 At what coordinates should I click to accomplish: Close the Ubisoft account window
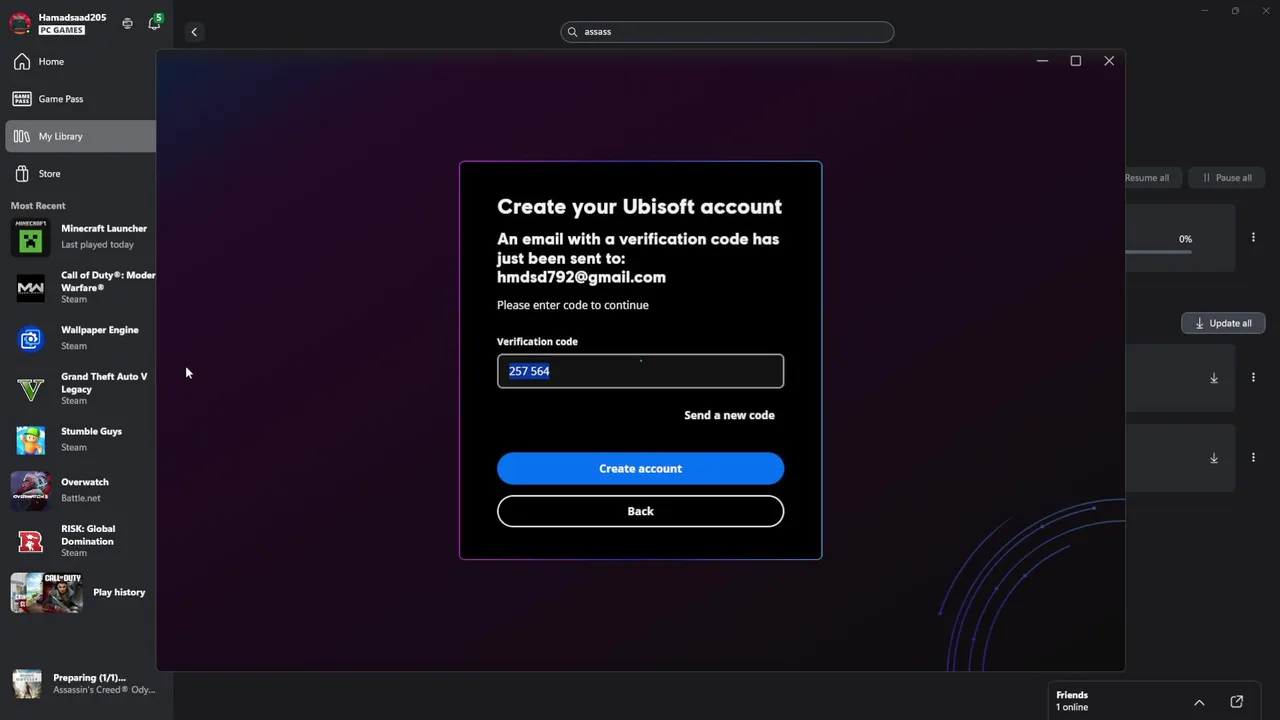tap(1109, 61)
